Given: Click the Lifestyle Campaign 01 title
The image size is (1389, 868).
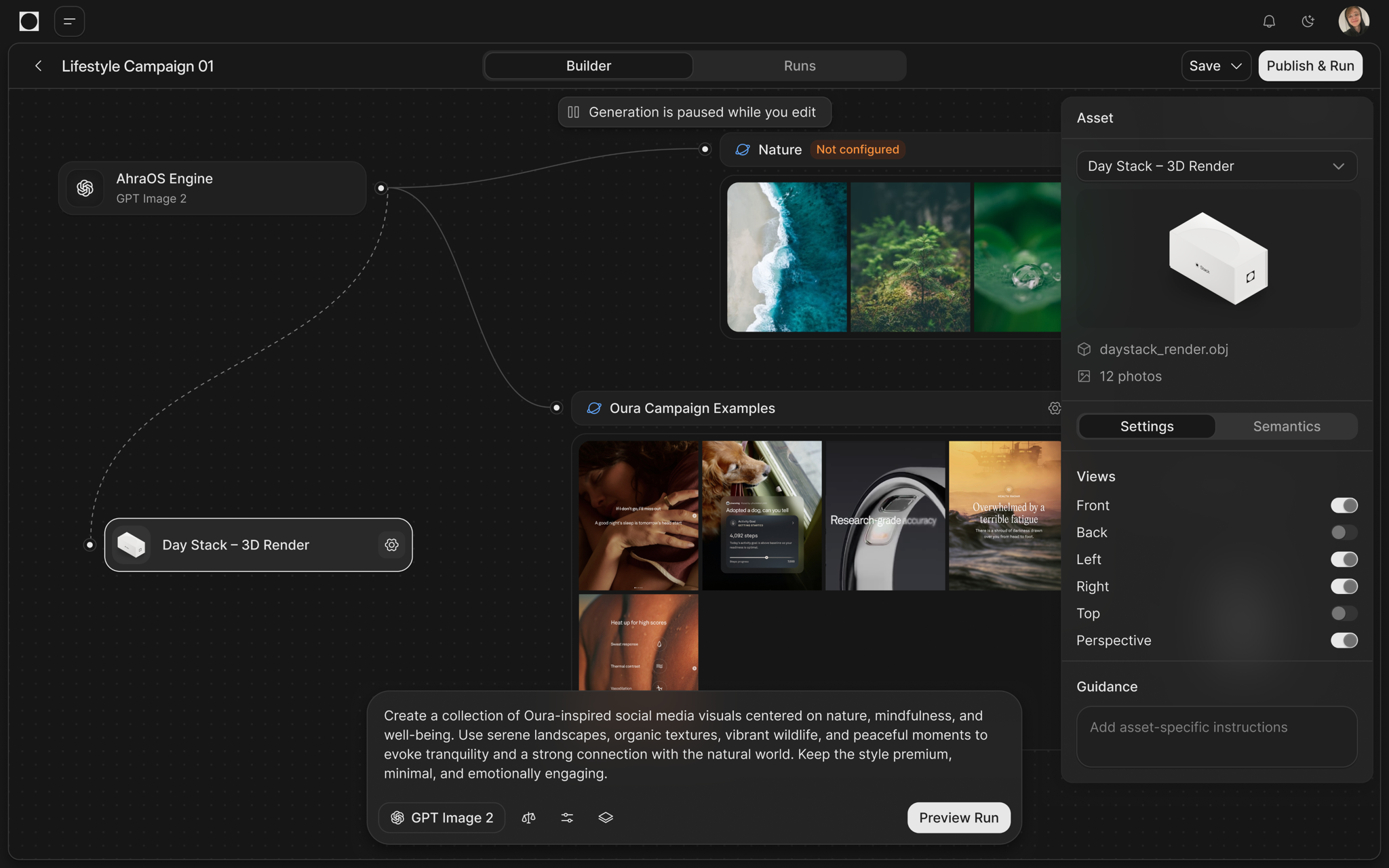Looking at the screenshot, I should 138,66.
